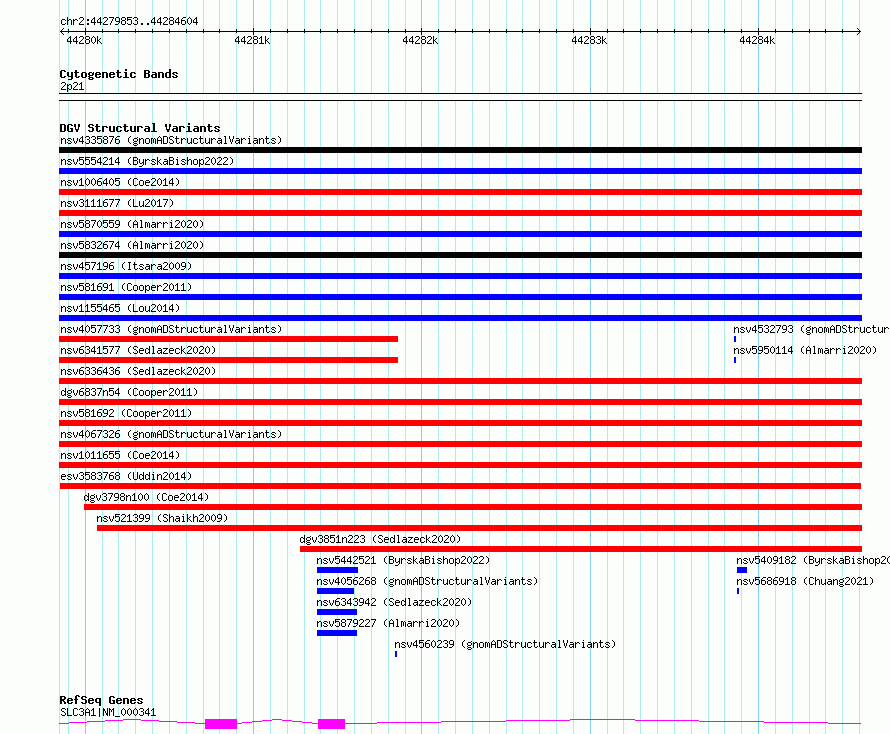Click the nsv5686918 Chuang2021 tiny marker
The width and height of the screenshot is (890, 734).
pyautogui.click(x=738, y=591)
